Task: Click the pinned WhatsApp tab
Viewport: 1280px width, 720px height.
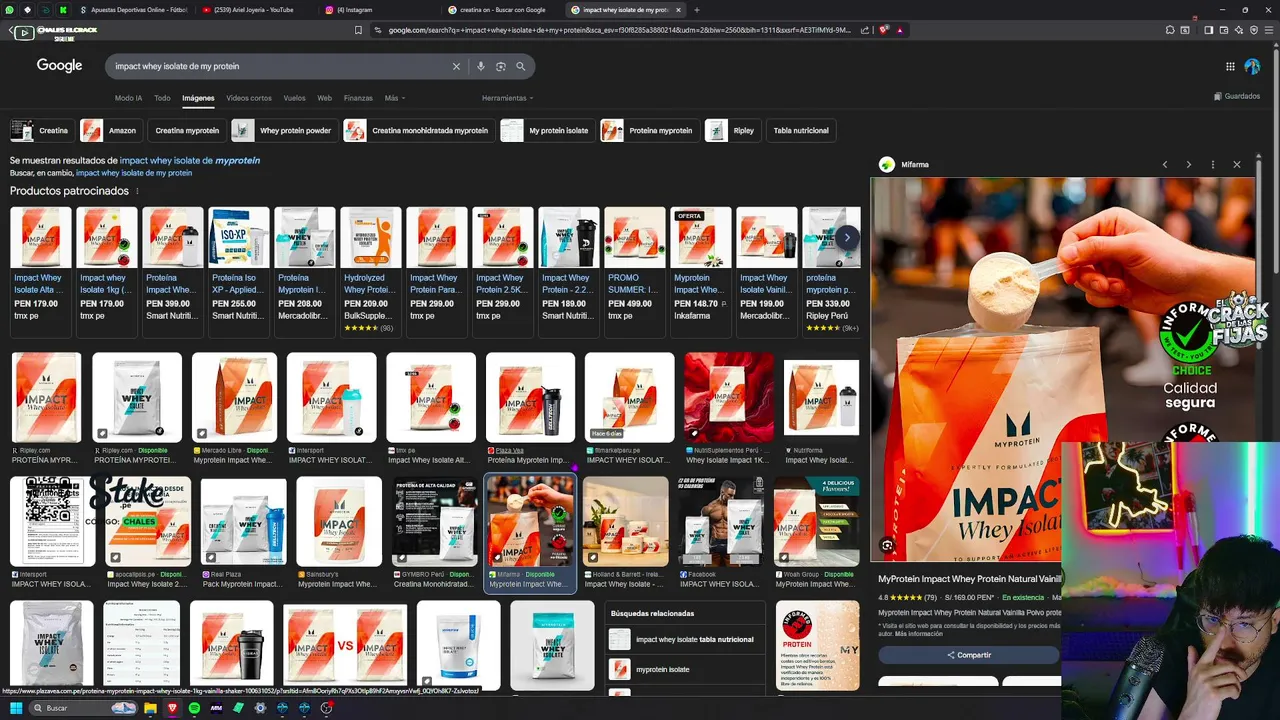Action: tap(10, 10)
